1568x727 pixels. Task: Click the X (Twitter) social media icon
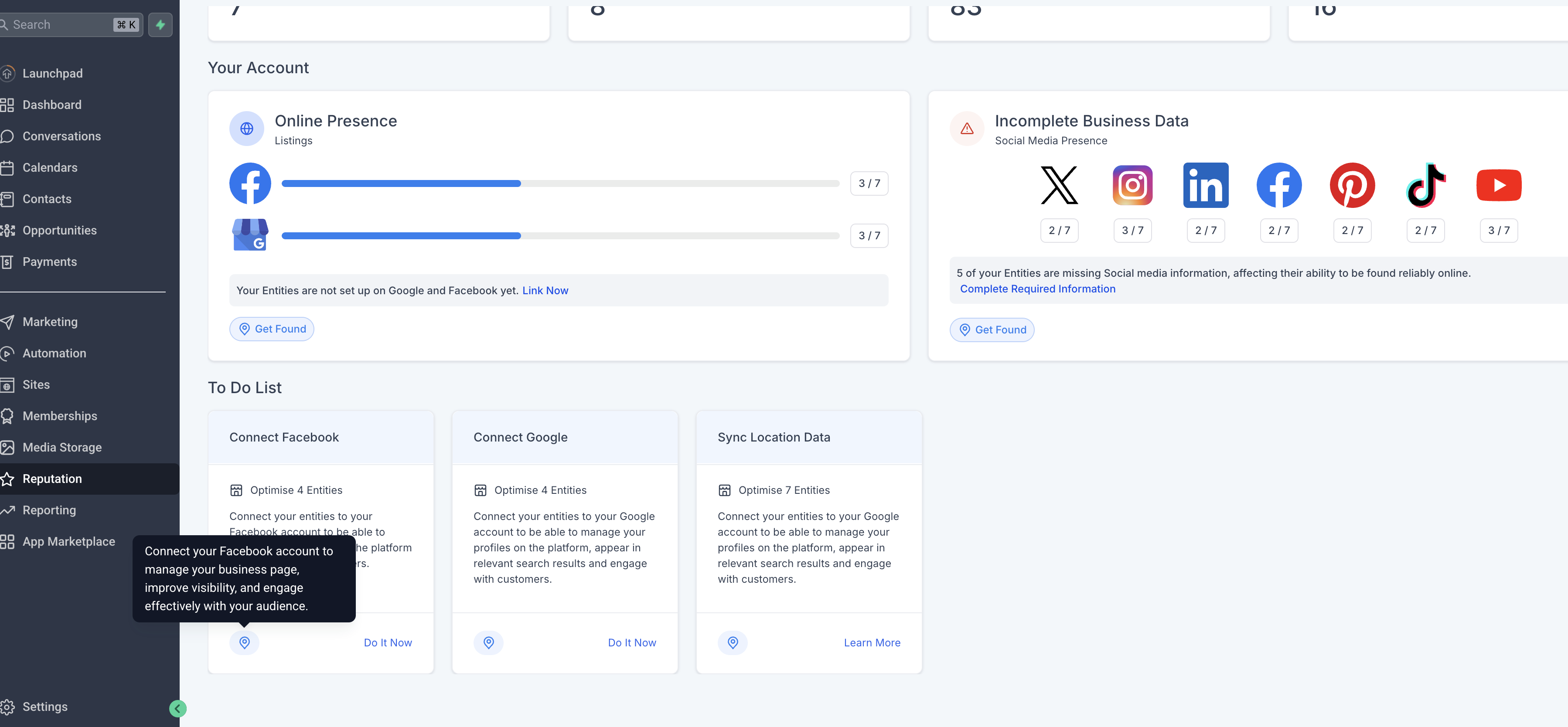click(1059, 185)
